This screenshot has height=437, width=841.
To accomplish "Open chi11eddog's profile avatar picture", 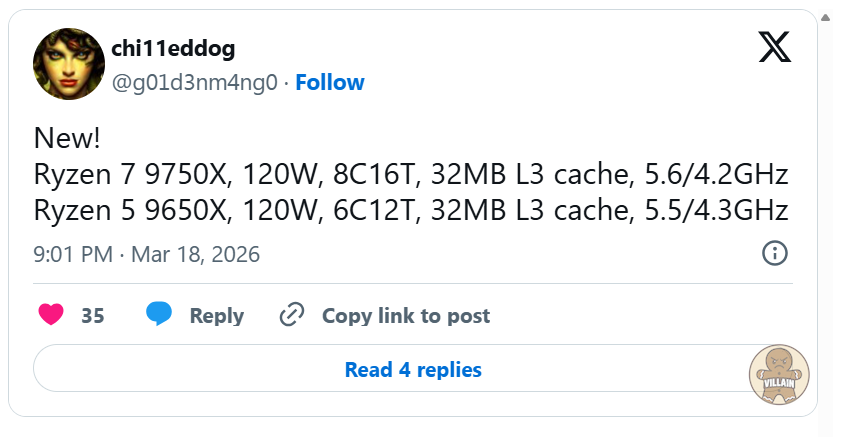I will [x=69, y=64].
